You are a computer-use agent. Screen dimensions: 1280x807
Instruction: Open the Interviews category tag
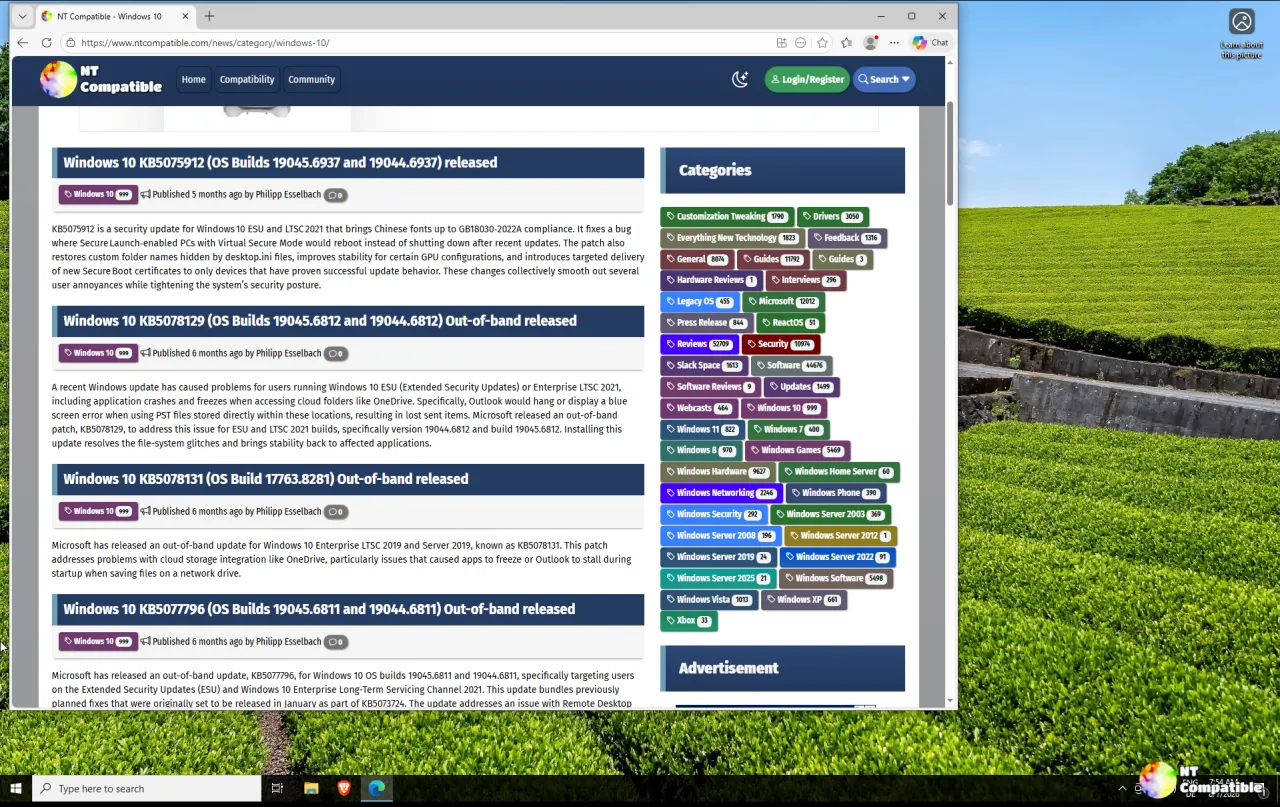coord(806,280)
